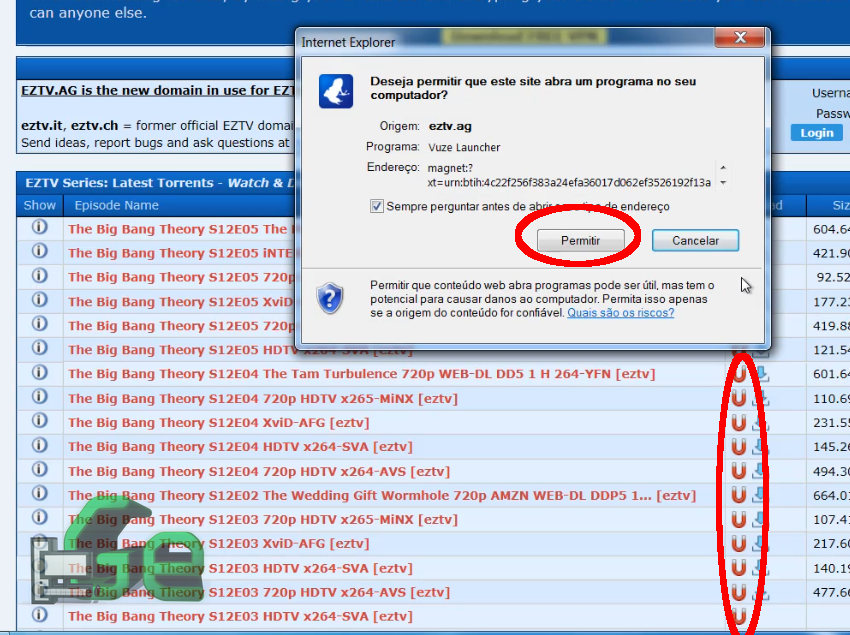Close the Internet Explorer dialog

coord(740,37)
